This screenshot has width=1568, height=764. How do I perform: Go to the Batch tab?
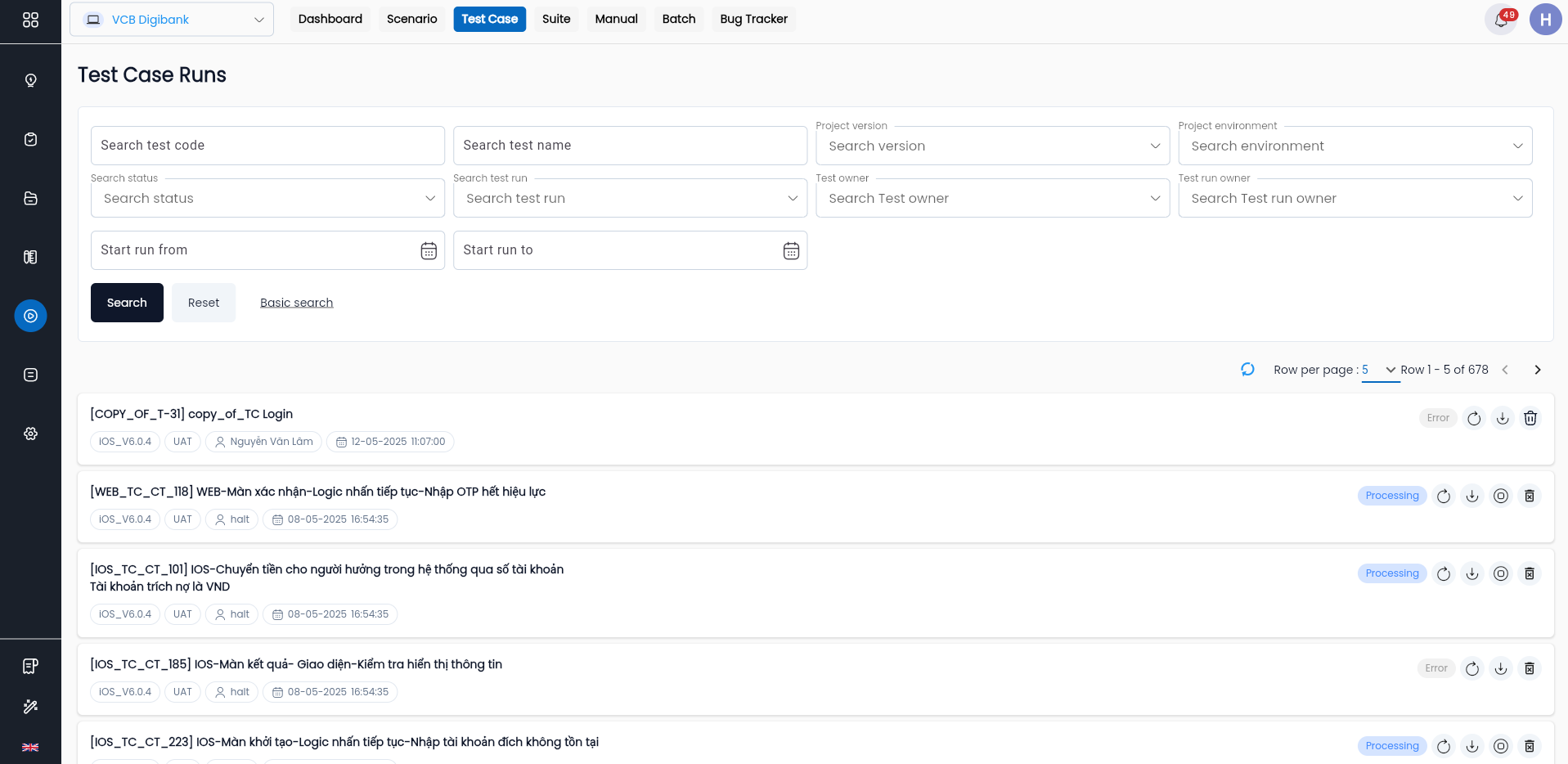[x=679, y=19]
